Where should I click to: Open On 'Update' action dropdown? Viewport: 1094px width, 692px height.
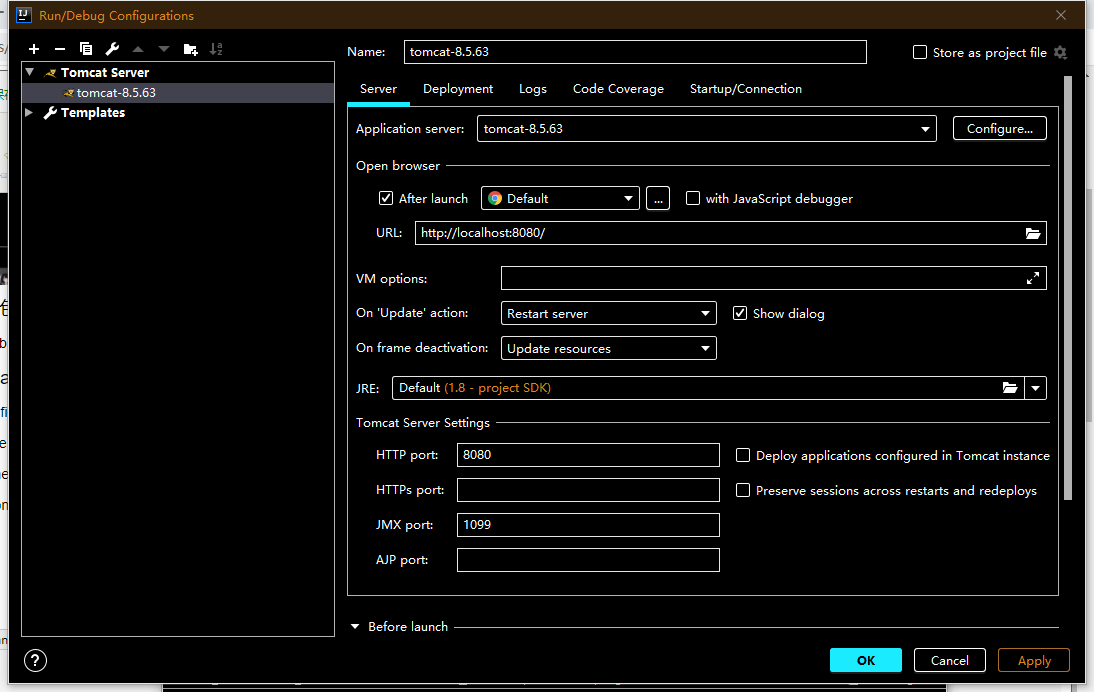tap(608, 313)
